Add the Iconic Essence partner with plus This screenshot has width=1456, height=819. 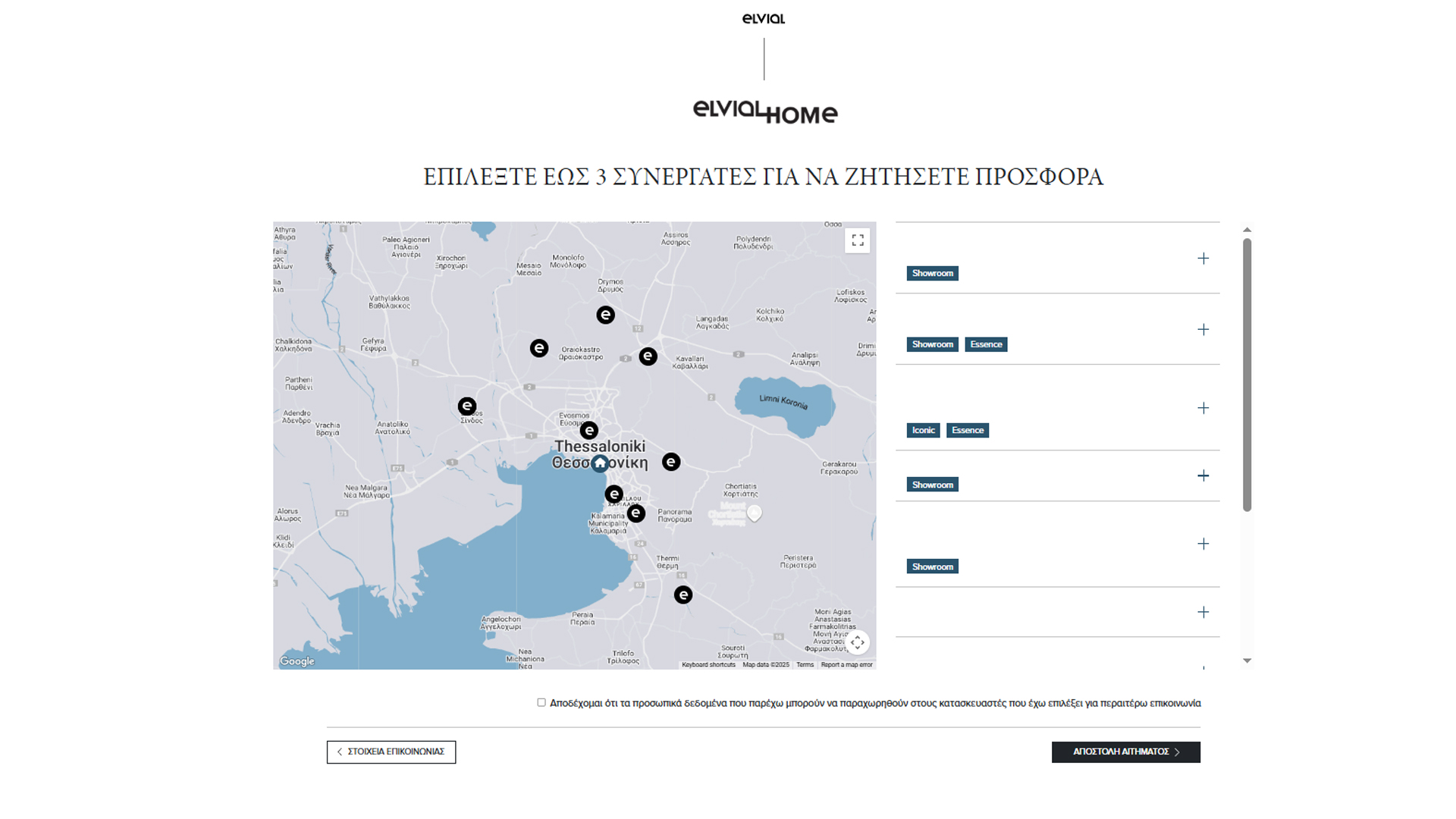[x=1203, y=409]
